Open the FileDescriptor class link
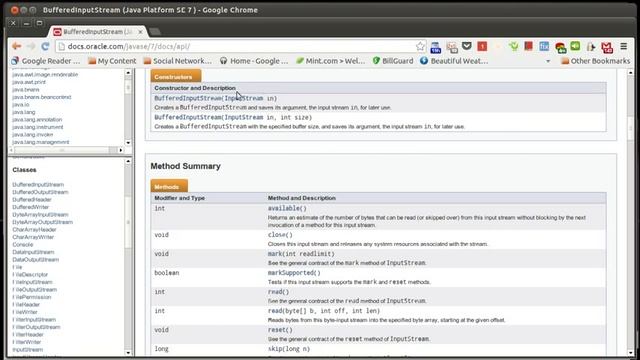640x360 pixels. tap(30, 274)
